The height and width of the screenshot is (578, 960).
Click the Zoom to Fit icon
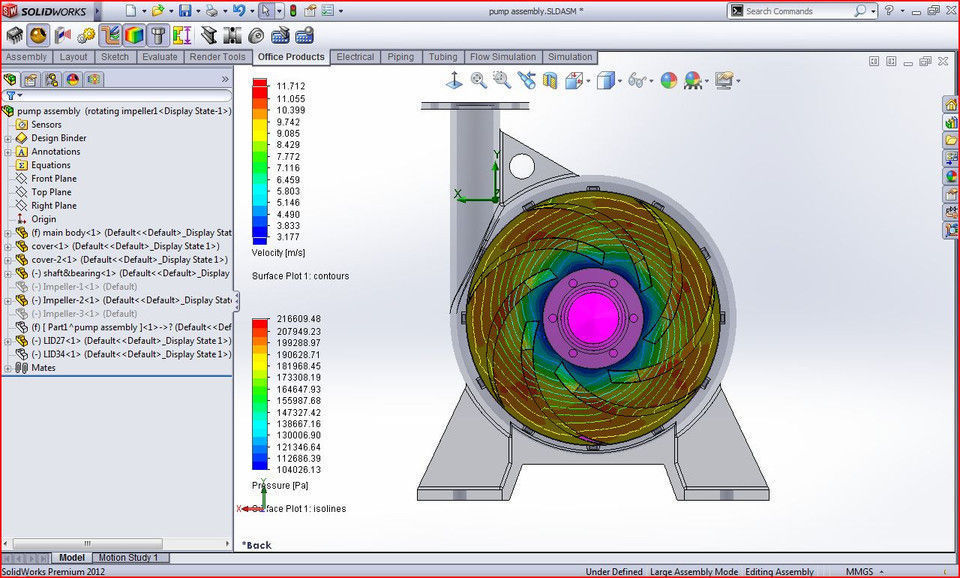pyautogui.click(x=478, y=80)
